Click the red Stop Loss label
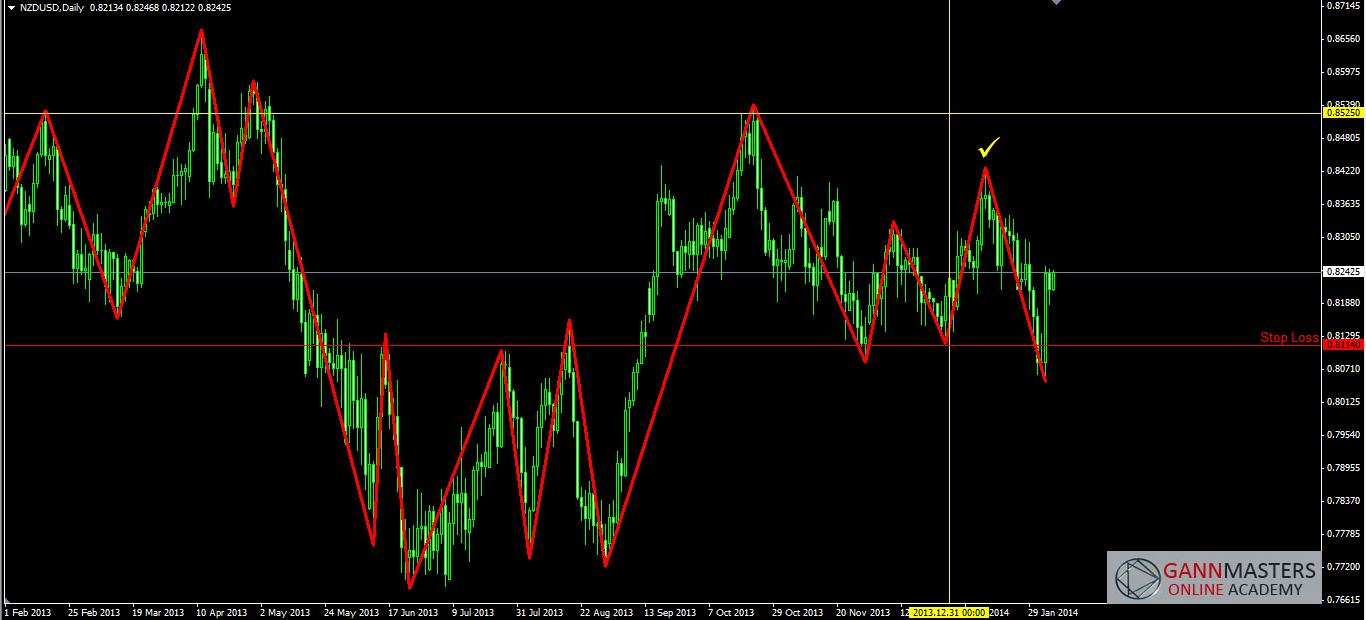This screenshot has width=1366, height=620. (x=1288, y=338)
